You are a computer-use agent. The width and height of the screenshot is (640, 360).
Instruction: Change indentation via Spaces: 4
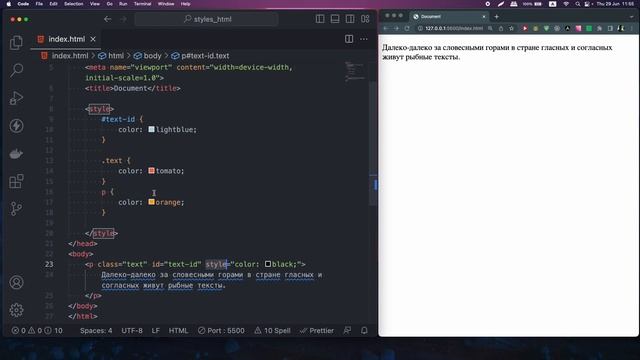(96, 331)
